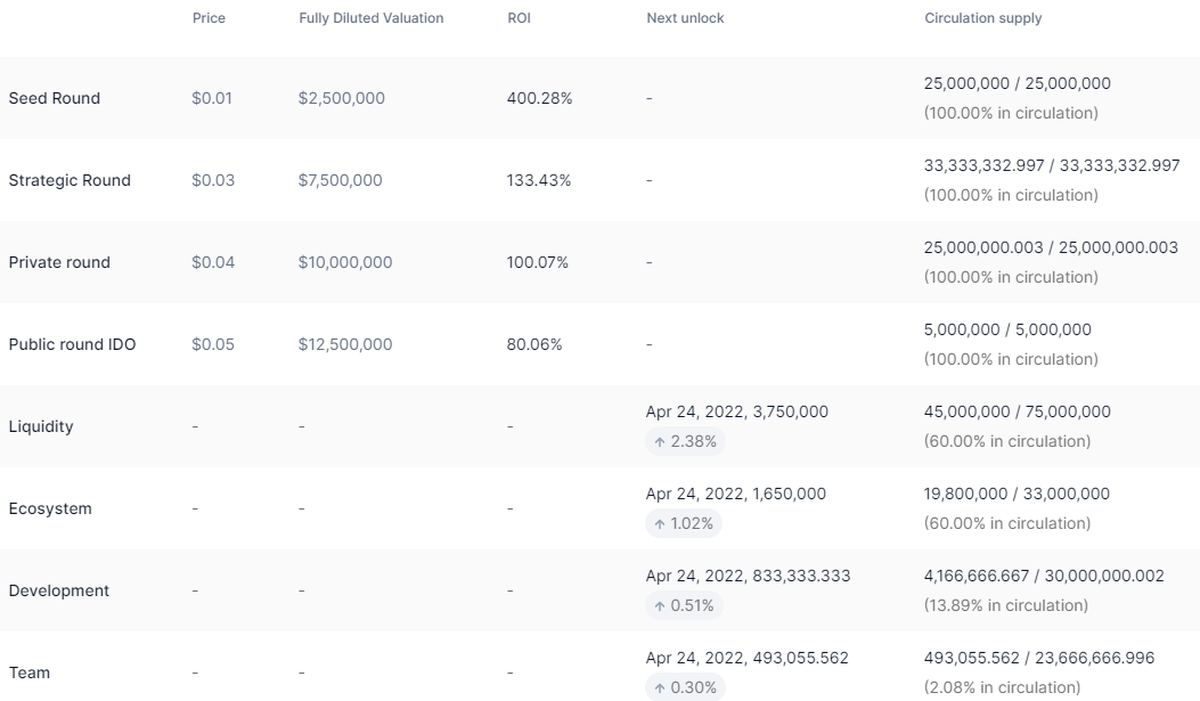Click the Team 0.30% up-arrow badge
The width and height of the screenshot is (1200, 701).
click(x=686, y=687)
